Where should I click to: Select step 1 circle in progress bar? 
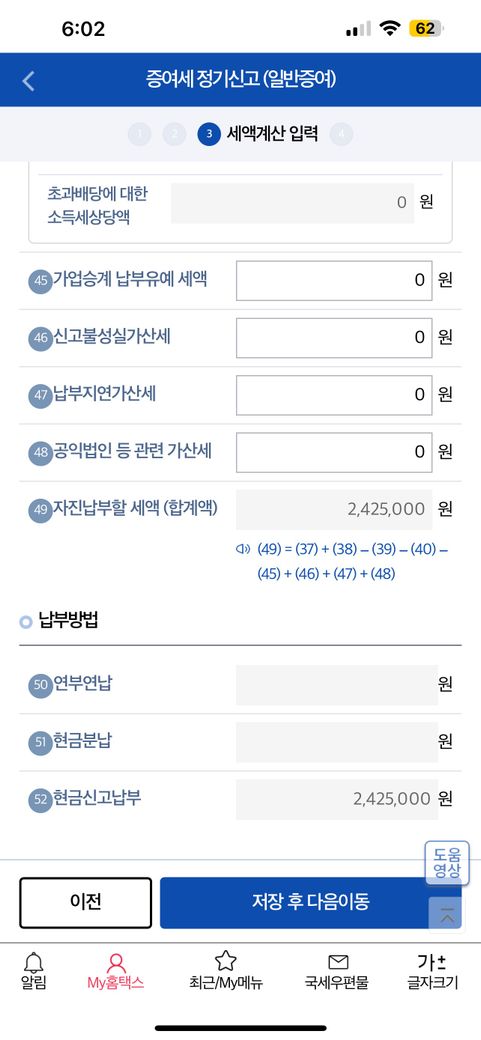pyautogui.click(x=139, y=135)
